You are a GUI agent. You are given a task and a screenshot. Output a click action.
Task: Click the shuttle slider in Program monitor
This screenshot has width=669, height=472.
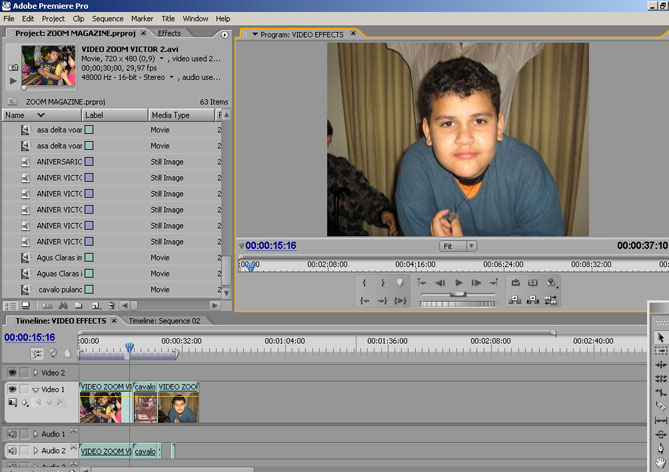pos(457,294)
